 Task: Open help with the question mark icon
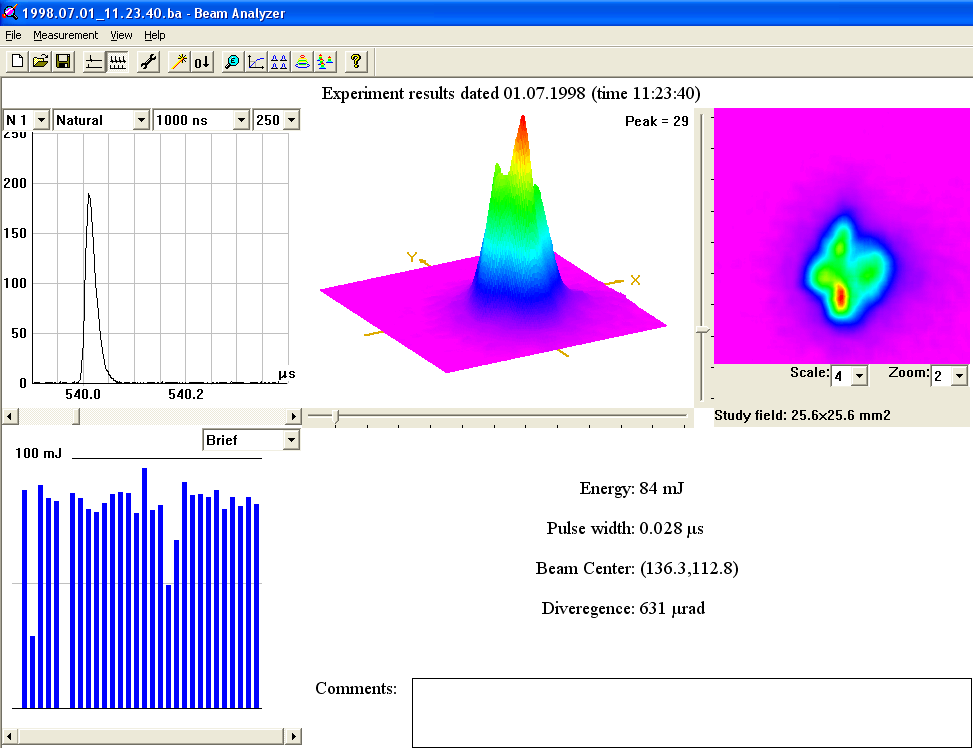click(356, 61)
